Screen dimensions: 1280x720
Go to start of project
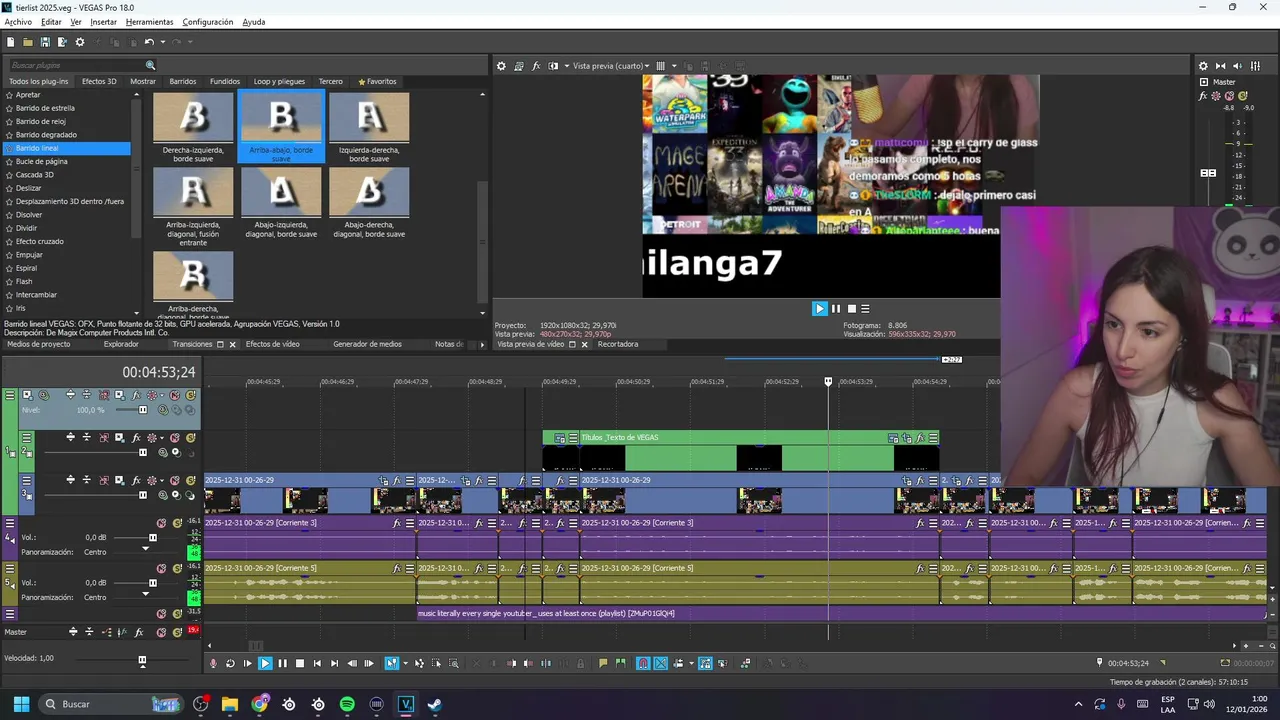pos(317,663)
